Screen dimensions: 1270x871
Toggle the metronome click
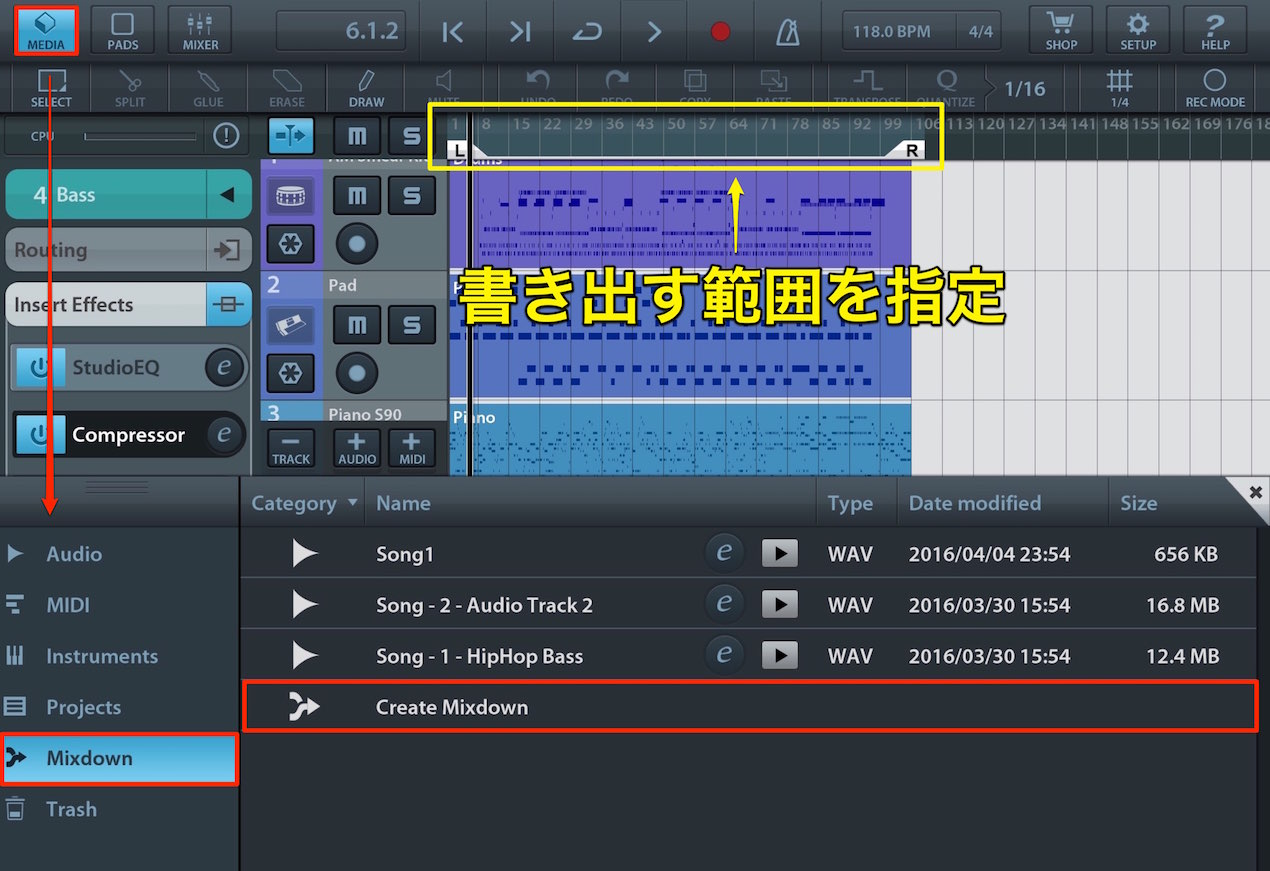[788, 31]
